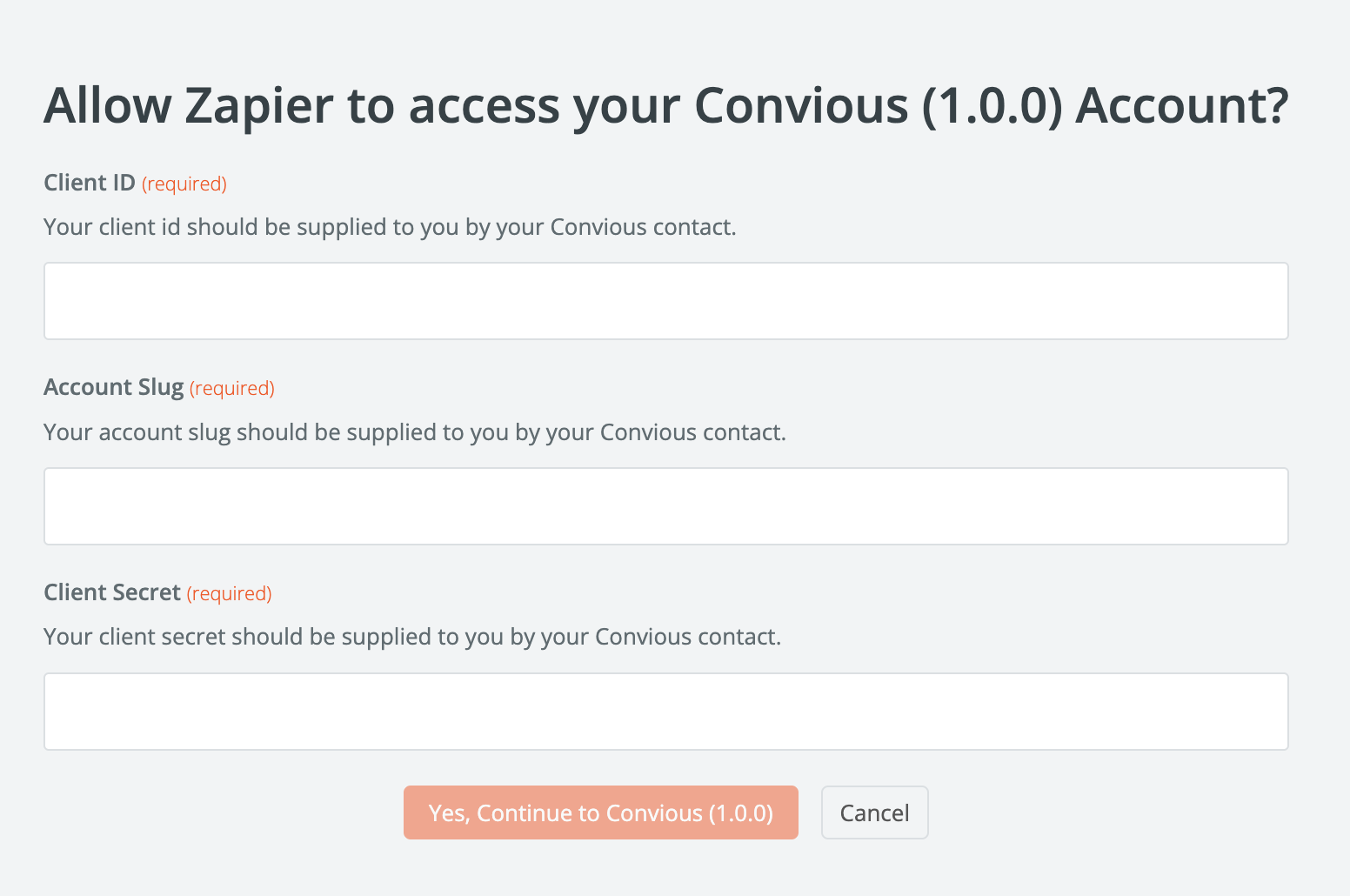Screen dimensions: 1350x896
Task: Click the word 'Account?' in the heading
Action: pos(1182,106)
